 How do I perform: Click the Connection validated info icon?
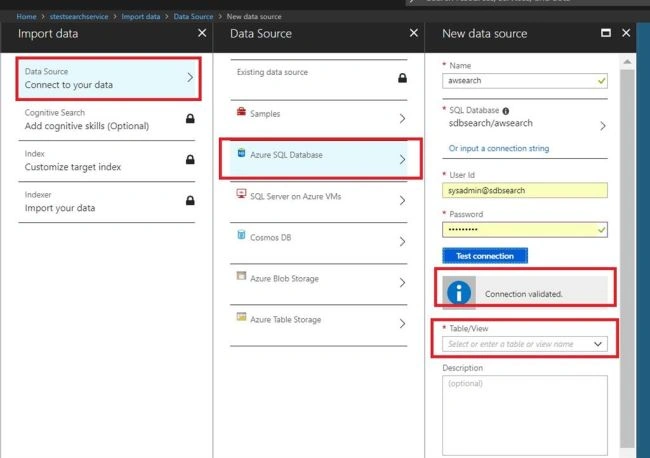[459, 293]
